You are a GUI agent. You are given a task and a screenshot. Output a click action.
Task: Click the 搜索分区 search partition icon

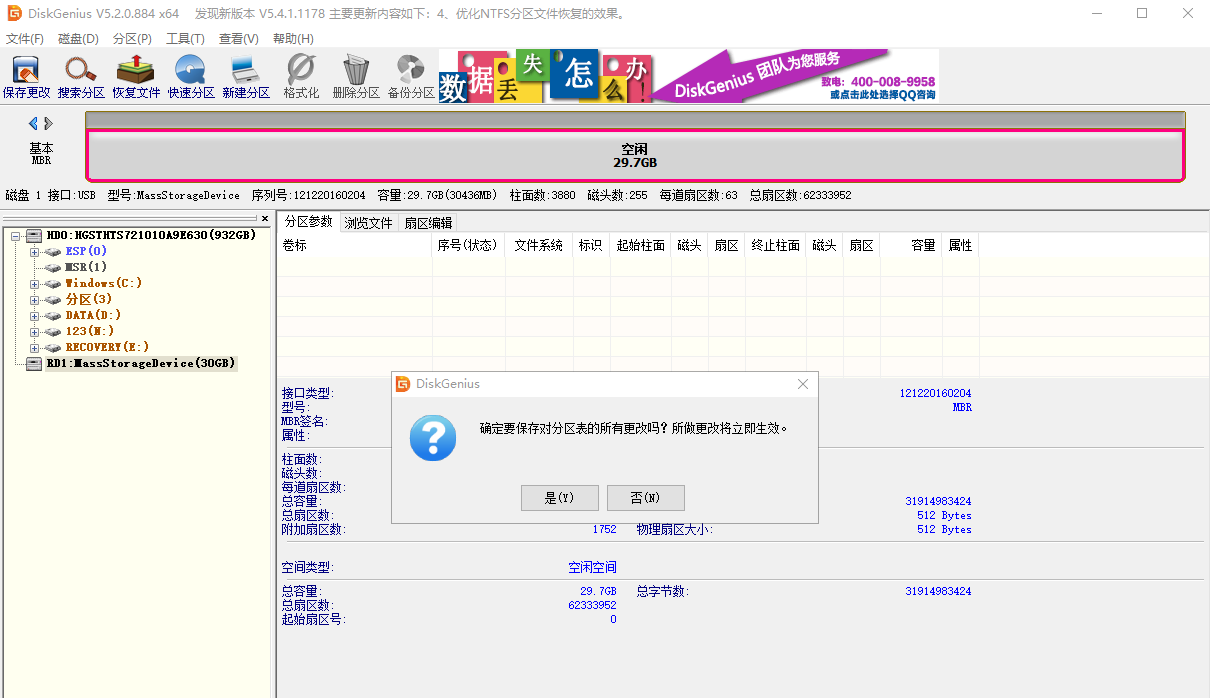81,77
